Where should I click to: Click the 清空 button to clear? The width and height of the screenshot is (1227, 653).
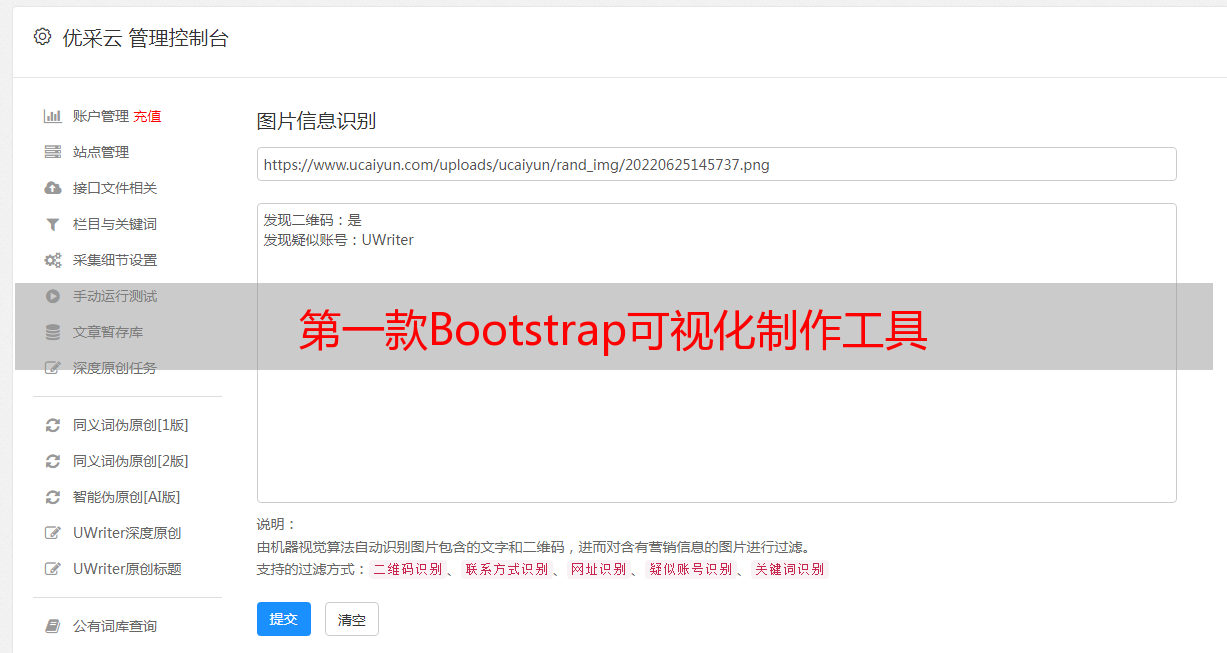coord(352,619)
